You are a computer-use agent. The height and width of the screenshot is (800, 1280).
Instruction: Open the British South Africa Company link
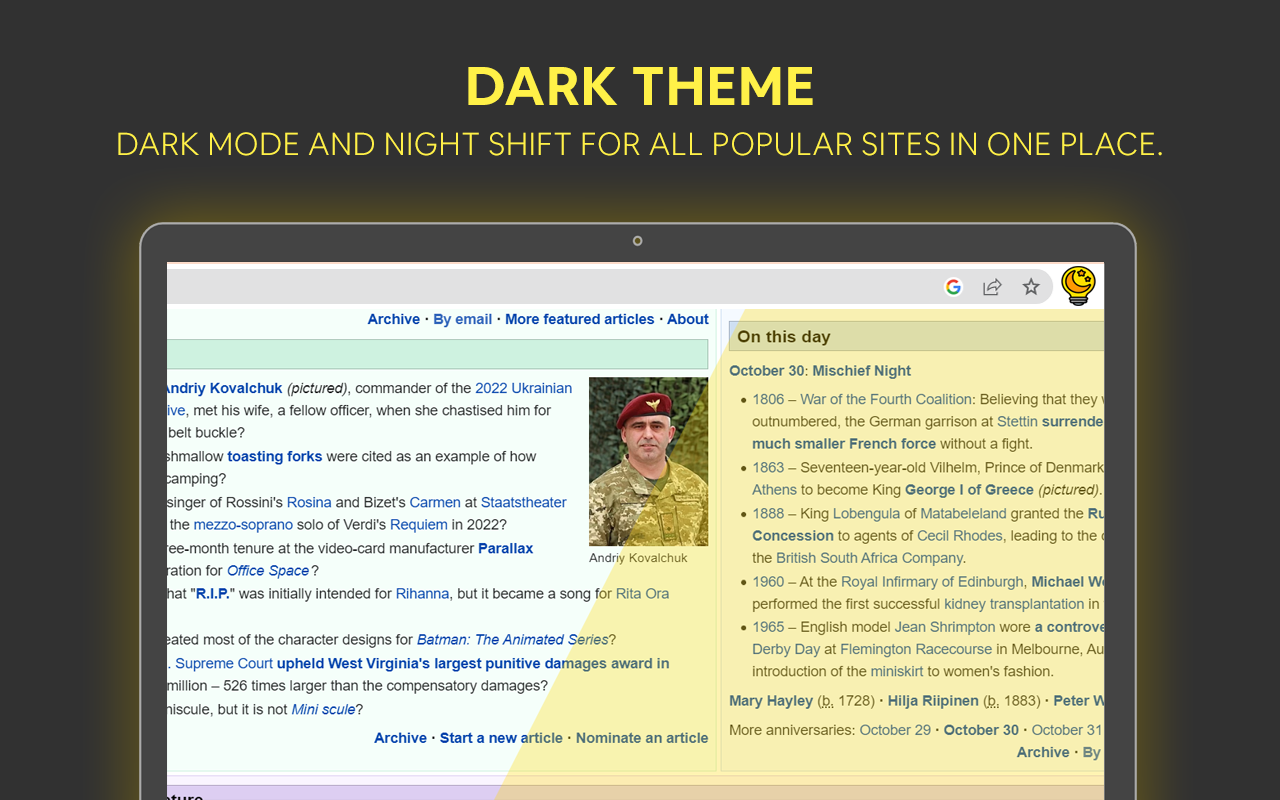coord(869,558)
